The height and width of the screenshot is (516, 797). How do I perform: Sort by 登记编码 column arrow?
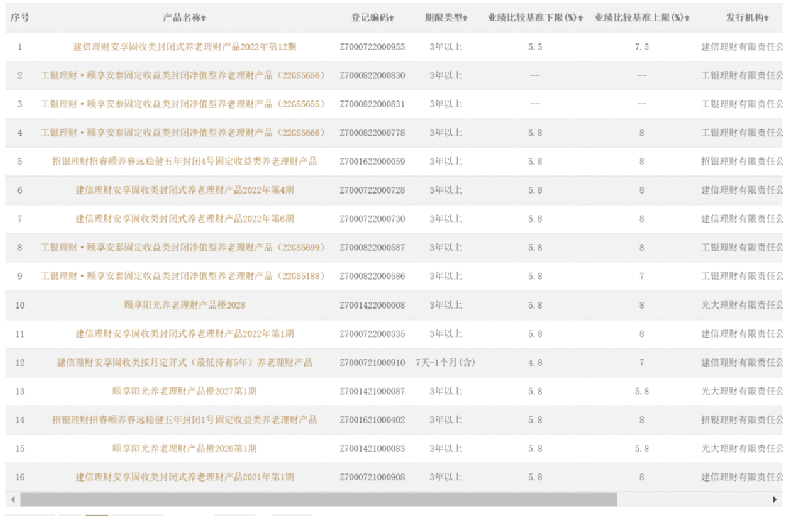[392, 19]
